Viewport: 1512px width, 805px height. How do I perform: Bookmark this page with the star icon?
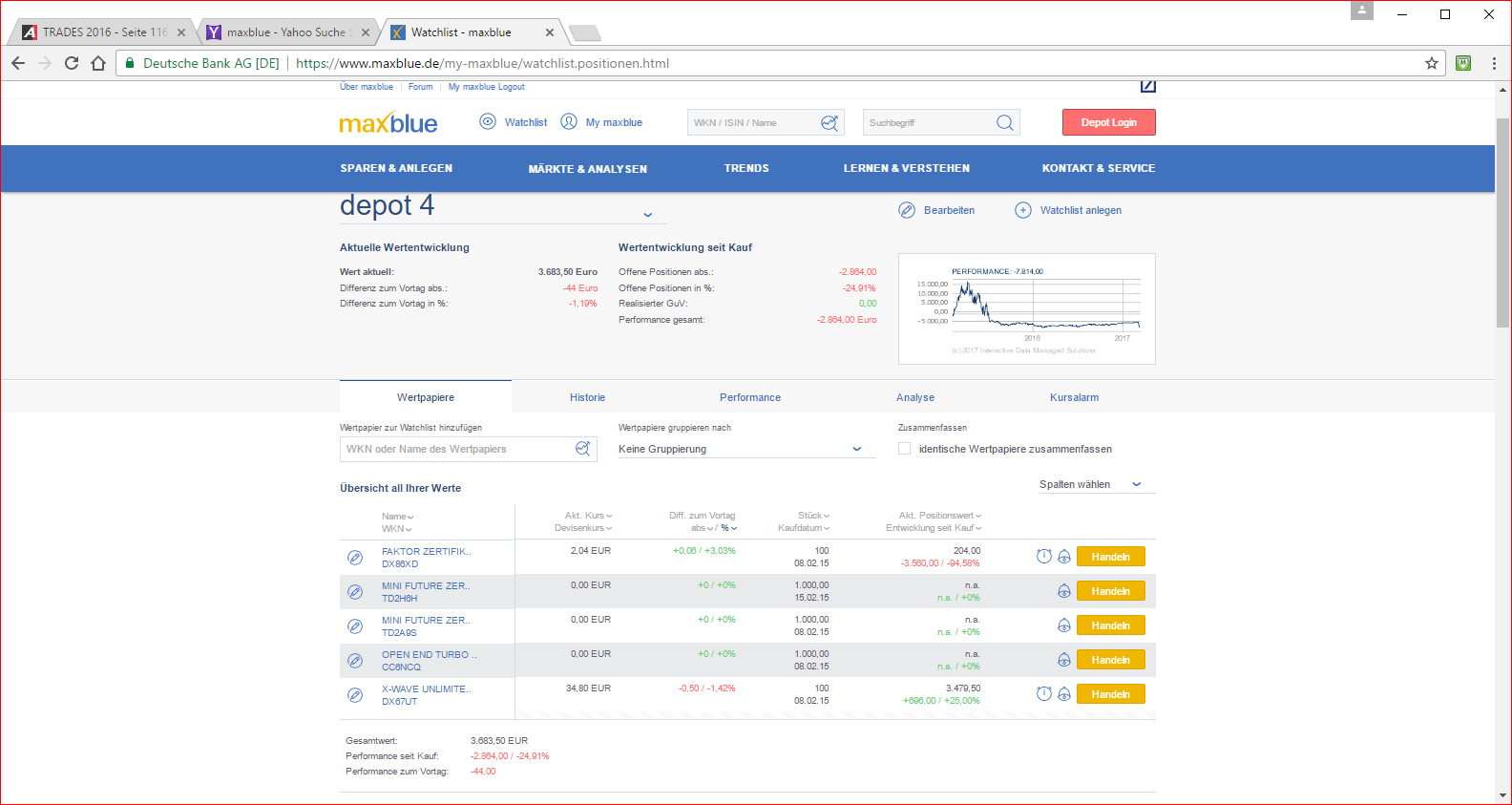pyautogui.click(x=1432, y=63)
